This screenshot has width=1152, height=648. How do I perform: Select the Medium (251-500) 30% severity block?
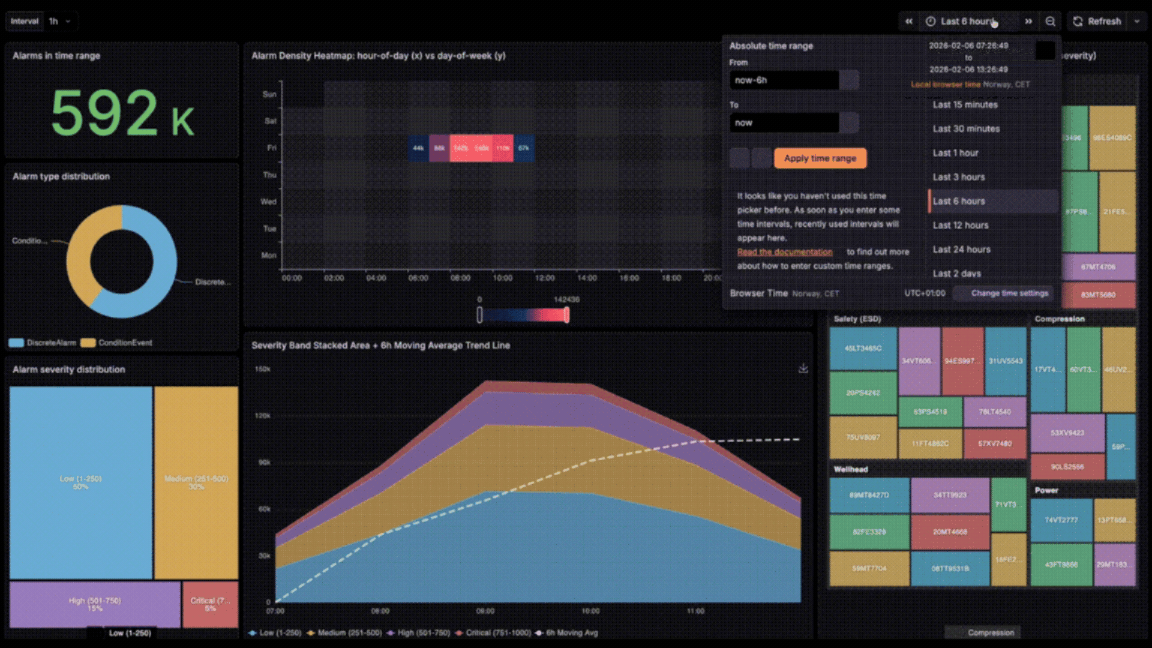196,483
